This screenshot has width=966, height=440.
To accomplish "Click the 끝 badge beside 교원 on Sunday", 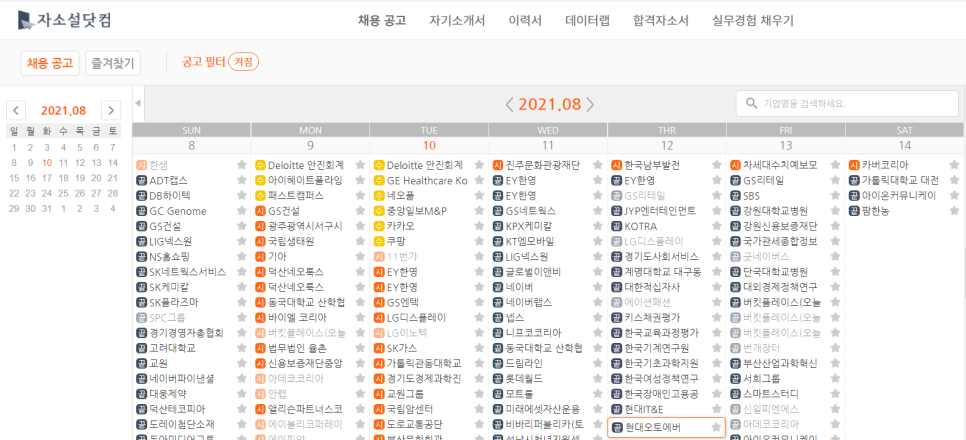I will pyautogui.click(x=141, y=364).
